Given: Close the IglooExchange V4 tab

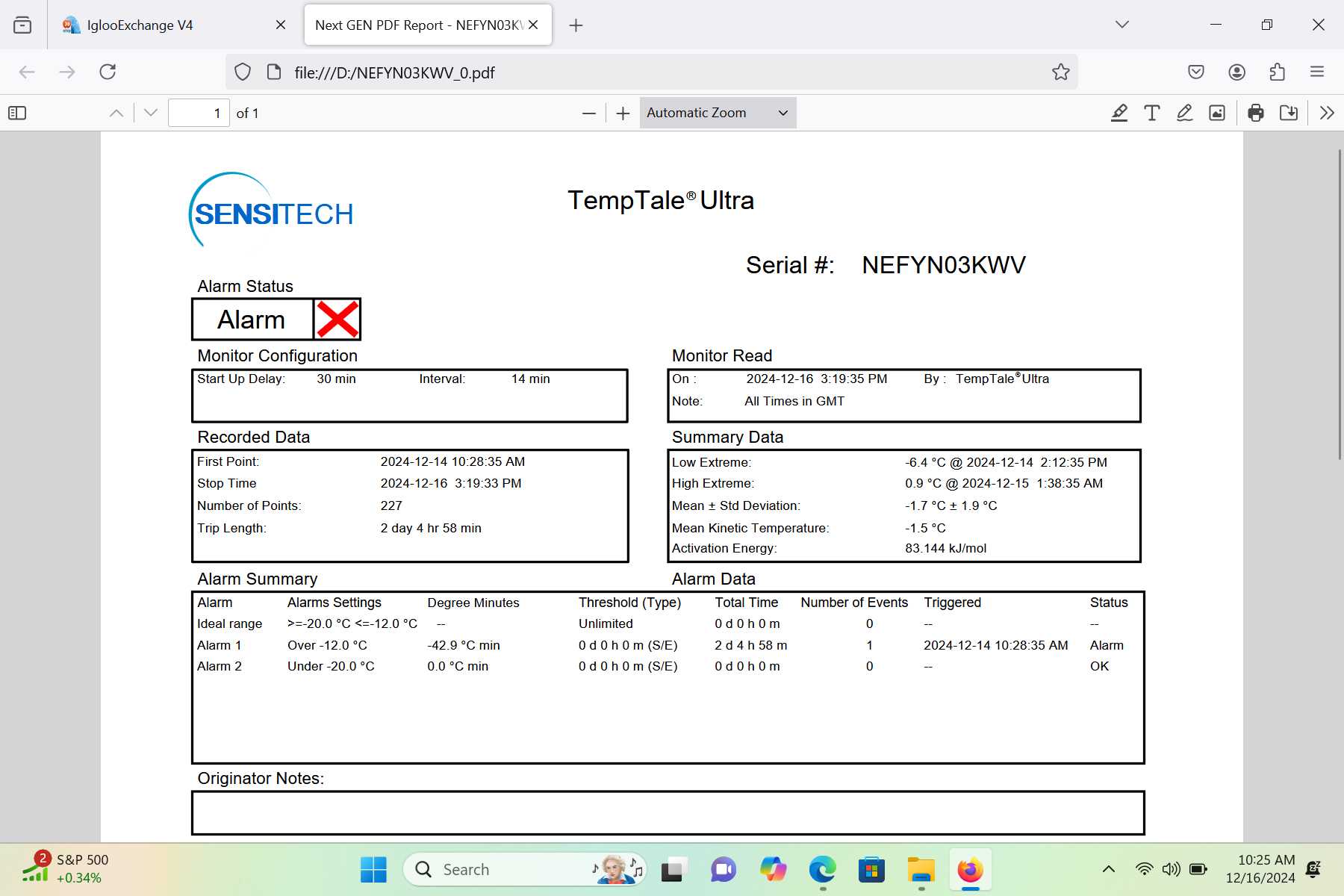Looking at the screenshot, I should point(281,25).
